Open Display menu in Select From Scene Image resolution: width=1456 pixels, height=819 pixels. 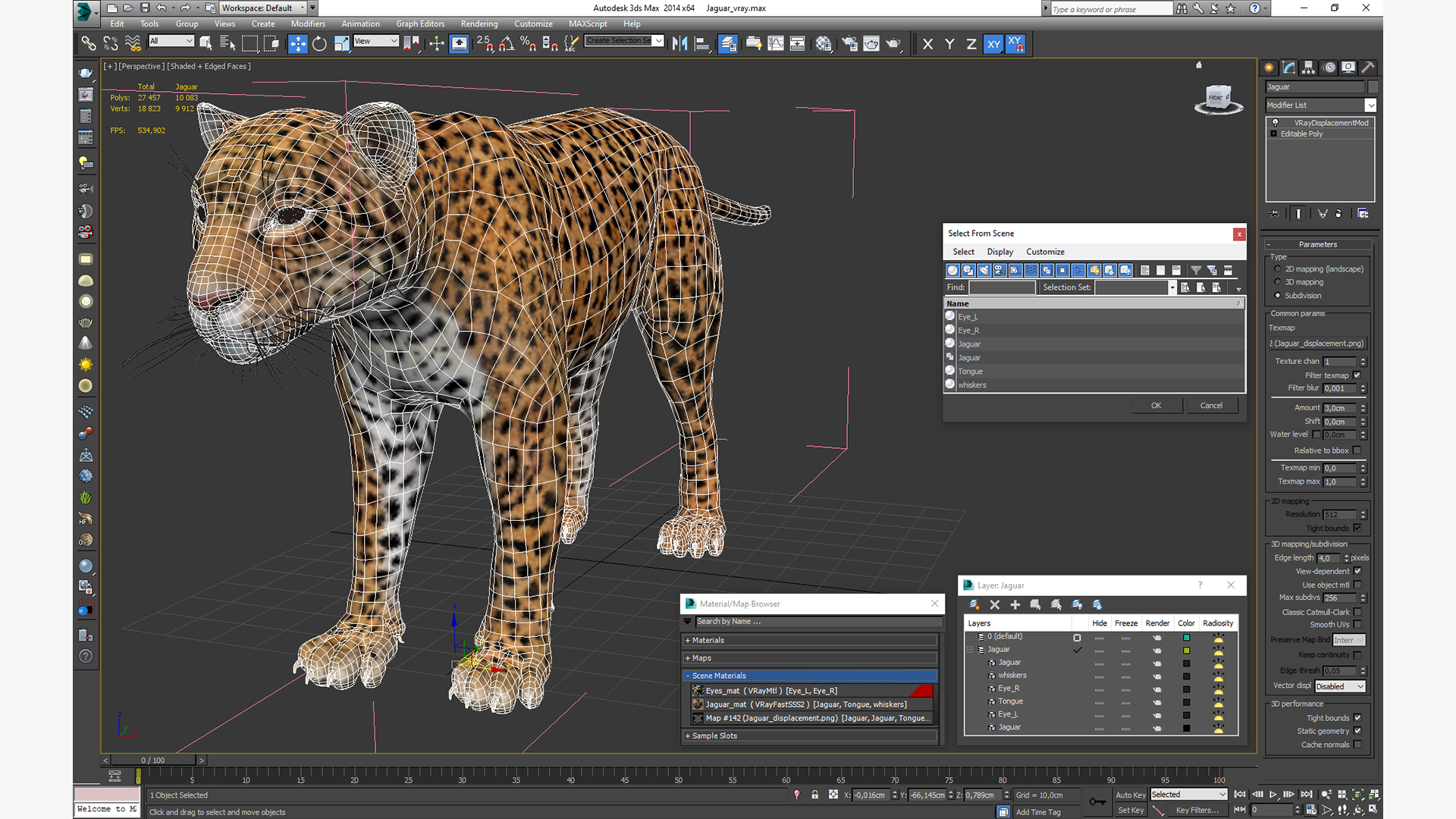999,252
